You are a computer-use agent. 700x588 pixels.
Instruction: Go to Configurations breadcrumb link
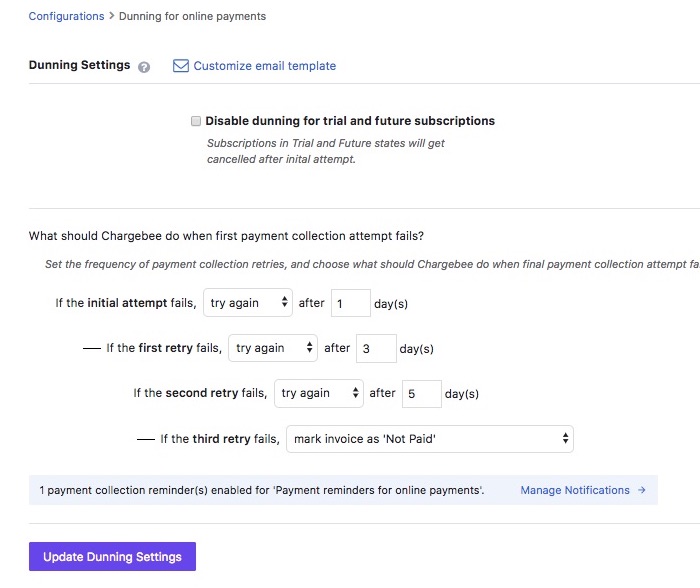point(66,16)
